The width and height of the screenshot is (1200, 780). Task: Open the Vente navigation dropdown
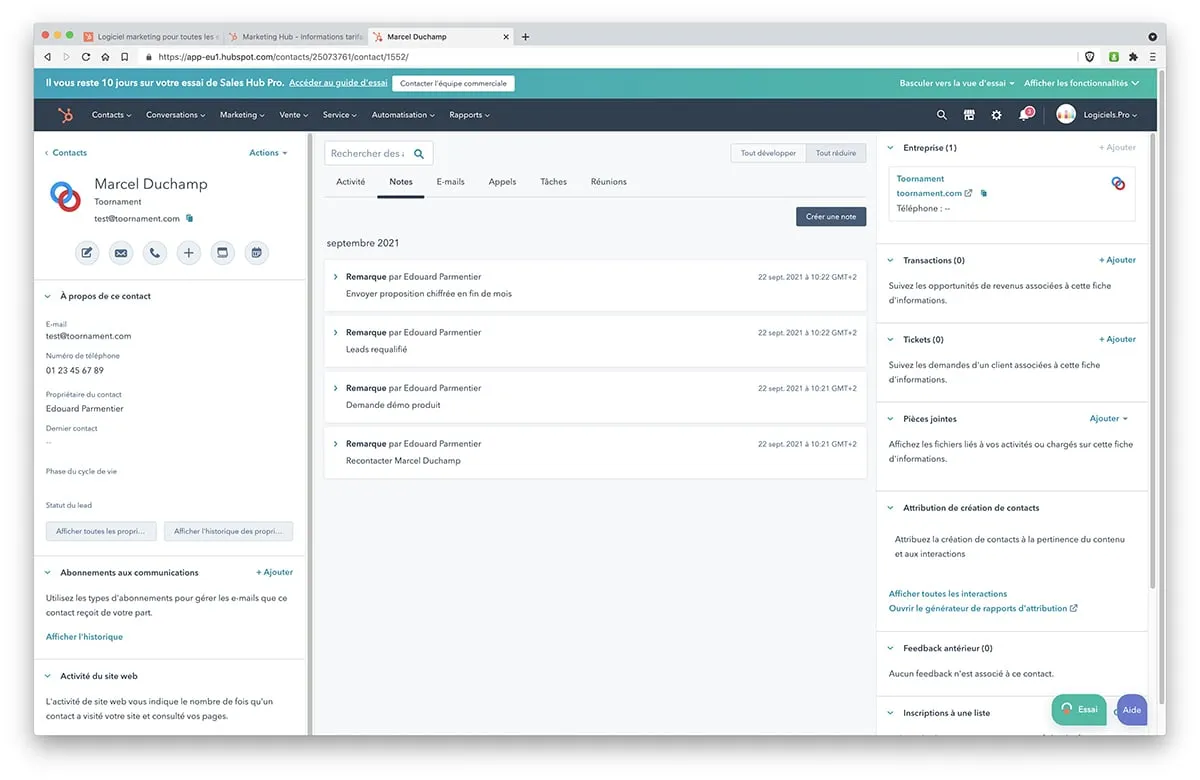click(293, 115)
